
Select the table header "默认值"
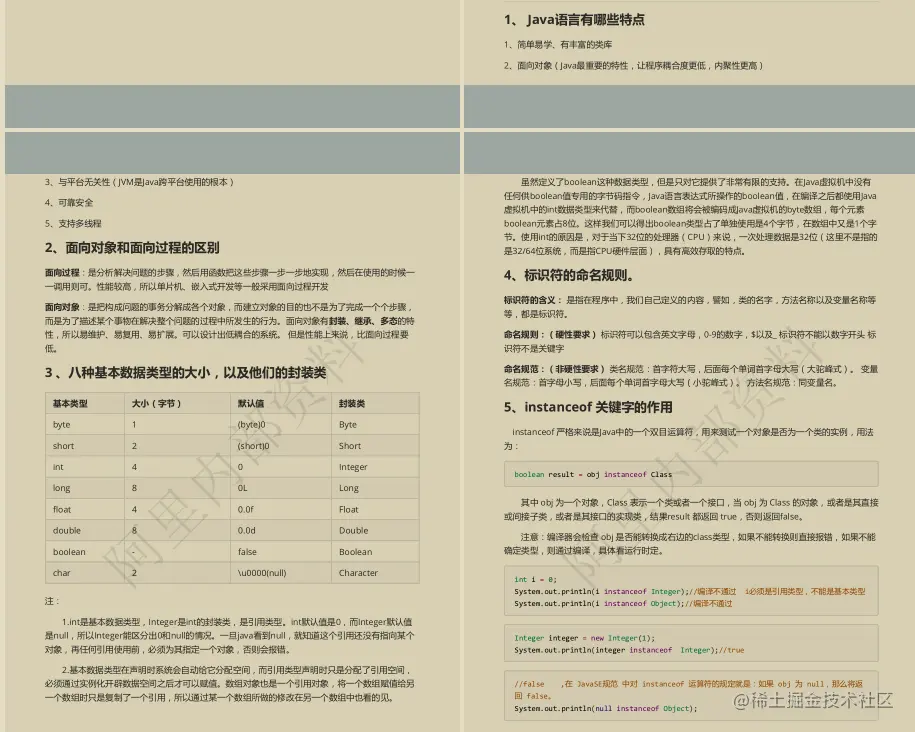pyautogui.click(x=251, y=403)
